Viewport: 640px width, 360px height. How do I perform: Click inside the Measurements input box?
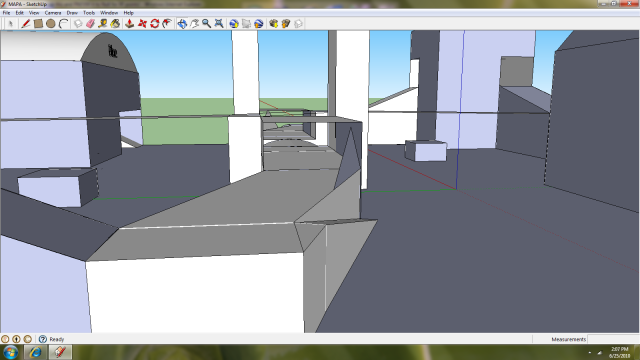613,339
